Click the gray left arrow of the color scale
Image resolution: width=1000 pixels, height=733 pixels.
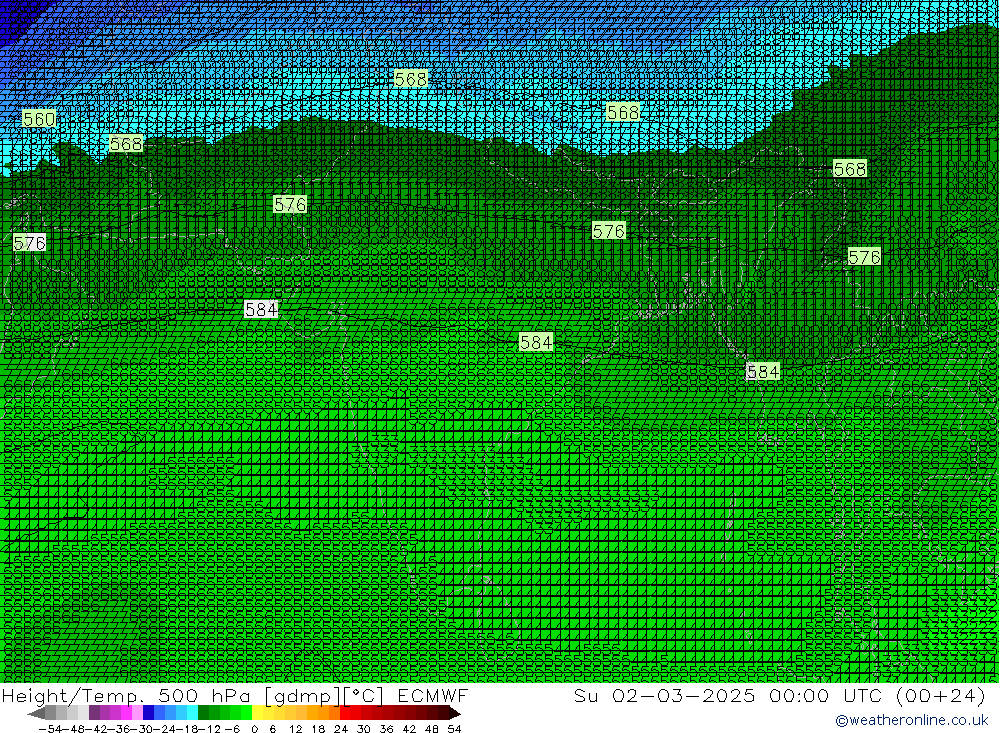tap(36, 713)
